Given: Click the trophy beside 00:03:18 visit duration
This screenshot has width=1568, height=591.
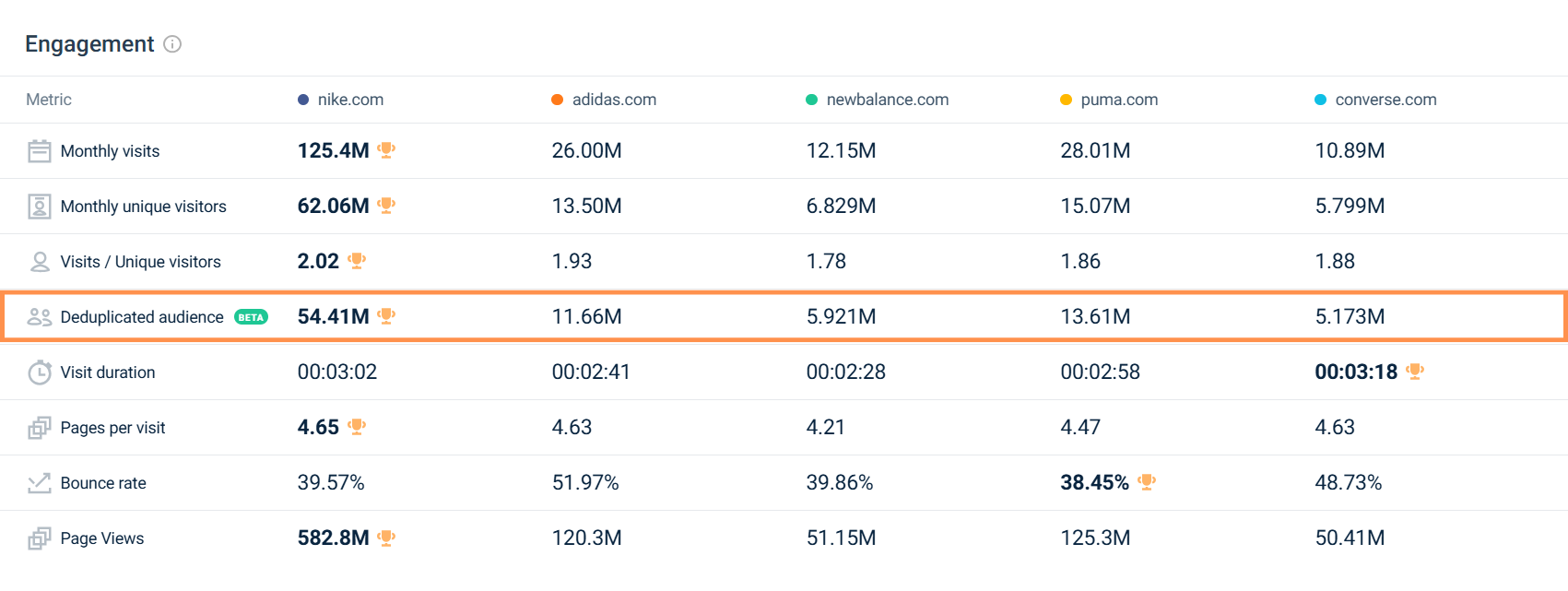Looking at the screenshot, I should pyautogui.click(x=1415, y=372).
